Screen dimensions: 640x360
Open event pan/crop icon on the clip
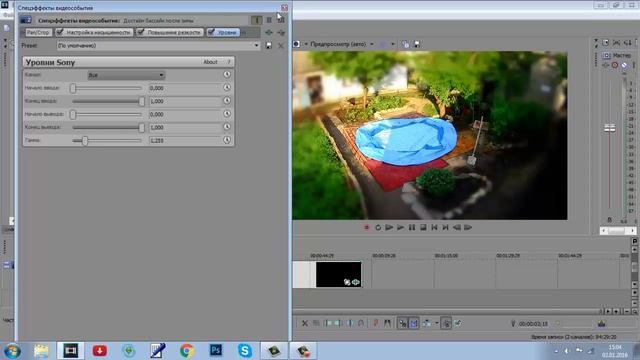(x=347, y=282)
